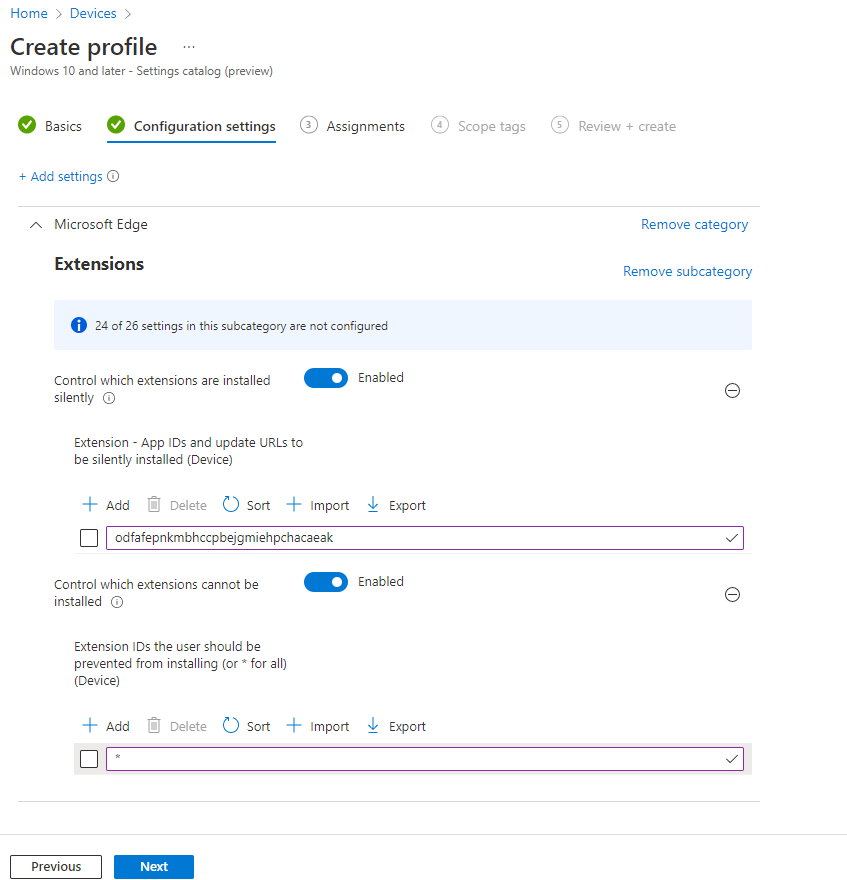Add a blocked extension ID entry
Viewport: 847px width, 880px height.
pos(106,726)
